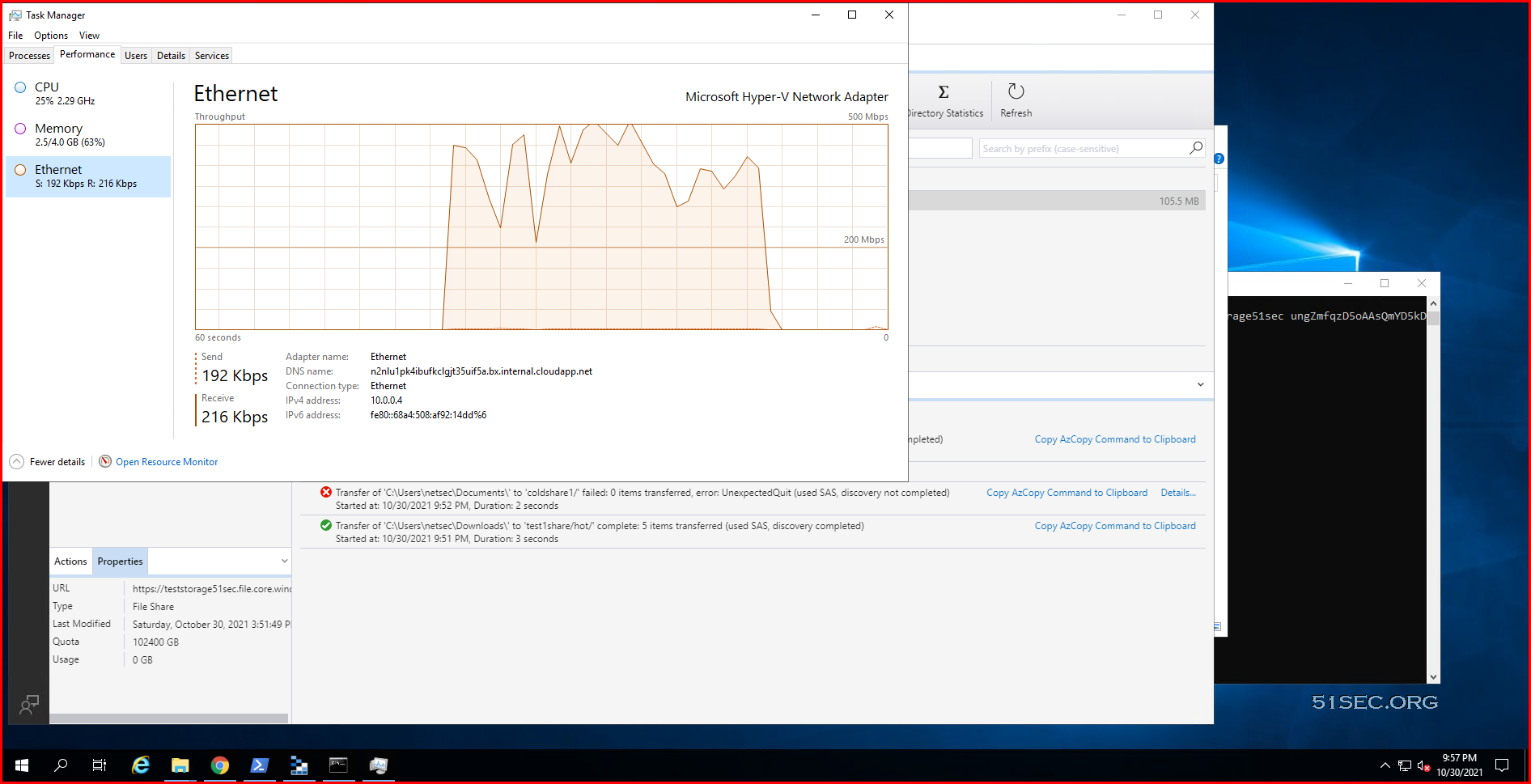Open the Users tab
1531x784 pixels.
[x=136, y=56]
